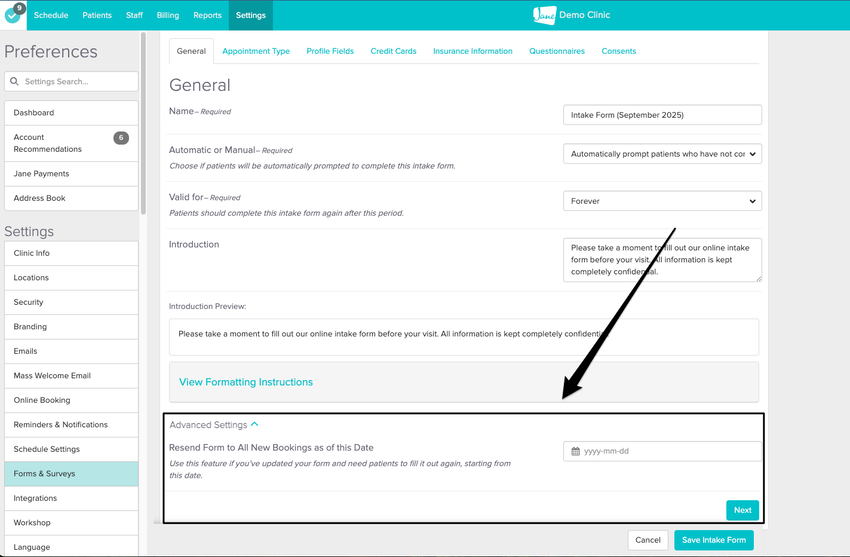Viewport: 850px width, 557px height.
Task: Open Emails settings
Action: (71, 351)
